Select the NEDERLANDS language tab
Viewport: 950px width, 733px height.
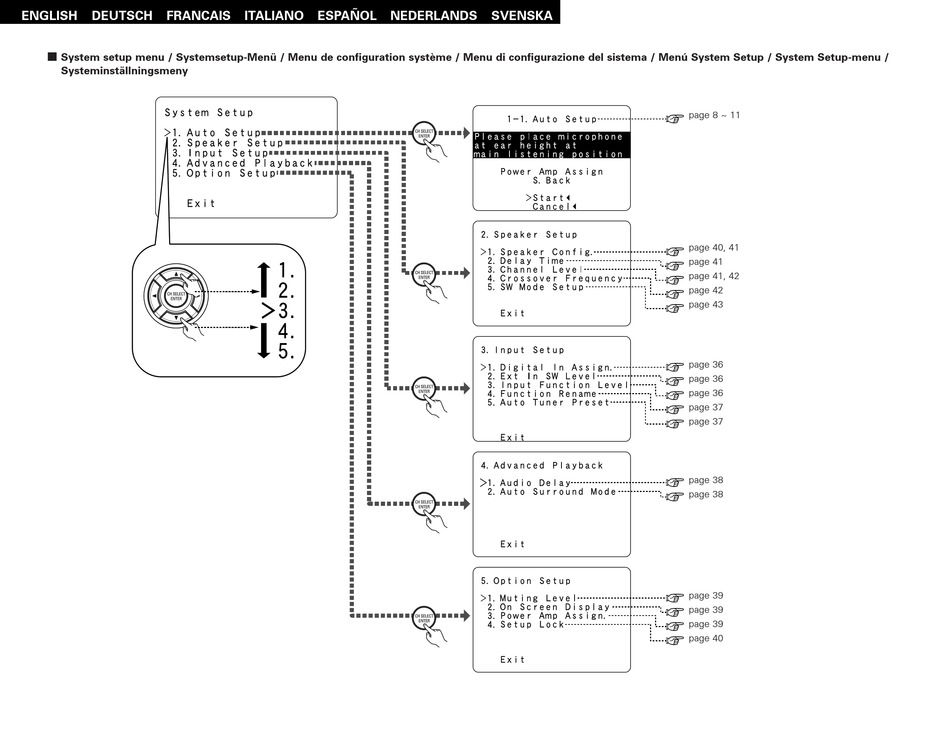pos(433,15)
